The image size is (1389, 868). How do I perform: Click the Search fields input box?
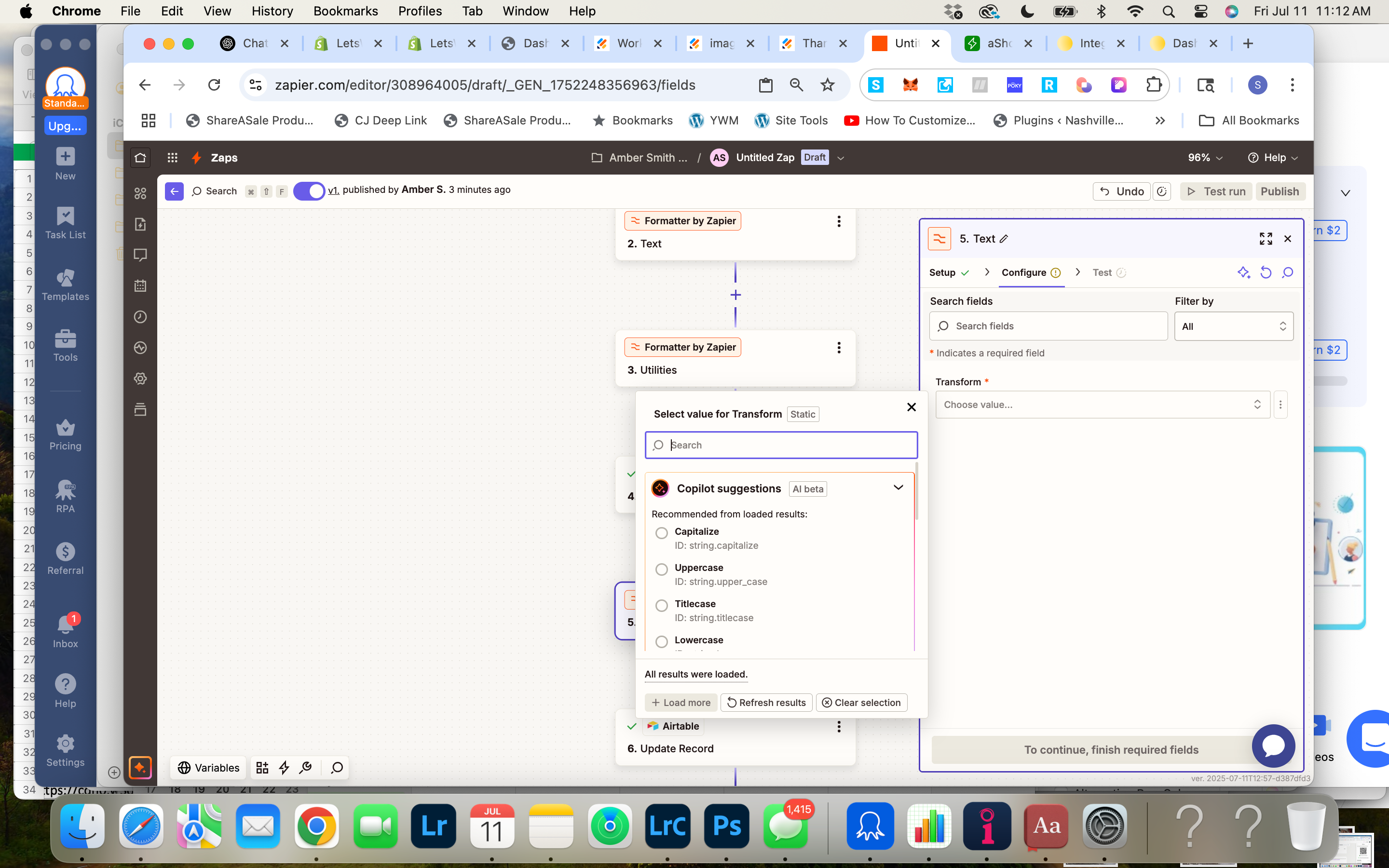point(1048,326)
